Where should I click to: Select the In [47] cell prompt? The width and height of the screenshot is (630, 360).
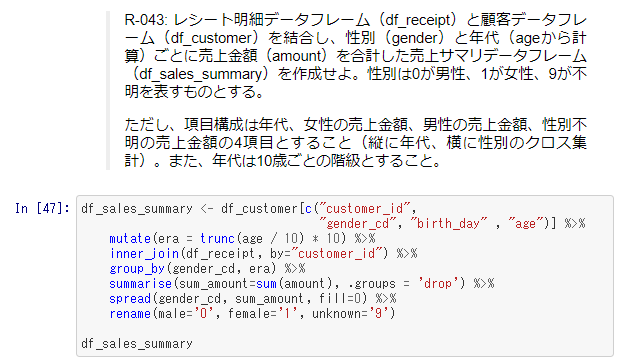42,209
